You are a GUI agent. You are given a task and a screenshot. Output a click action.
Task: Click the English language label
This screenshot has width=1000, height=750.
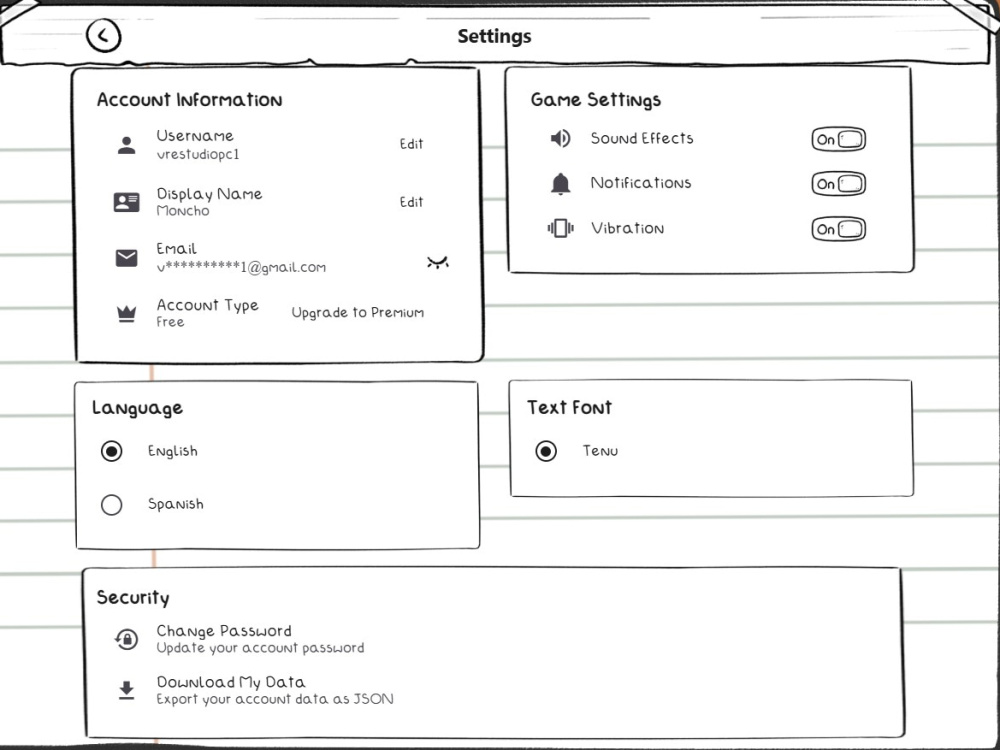[x=173, y=452]
